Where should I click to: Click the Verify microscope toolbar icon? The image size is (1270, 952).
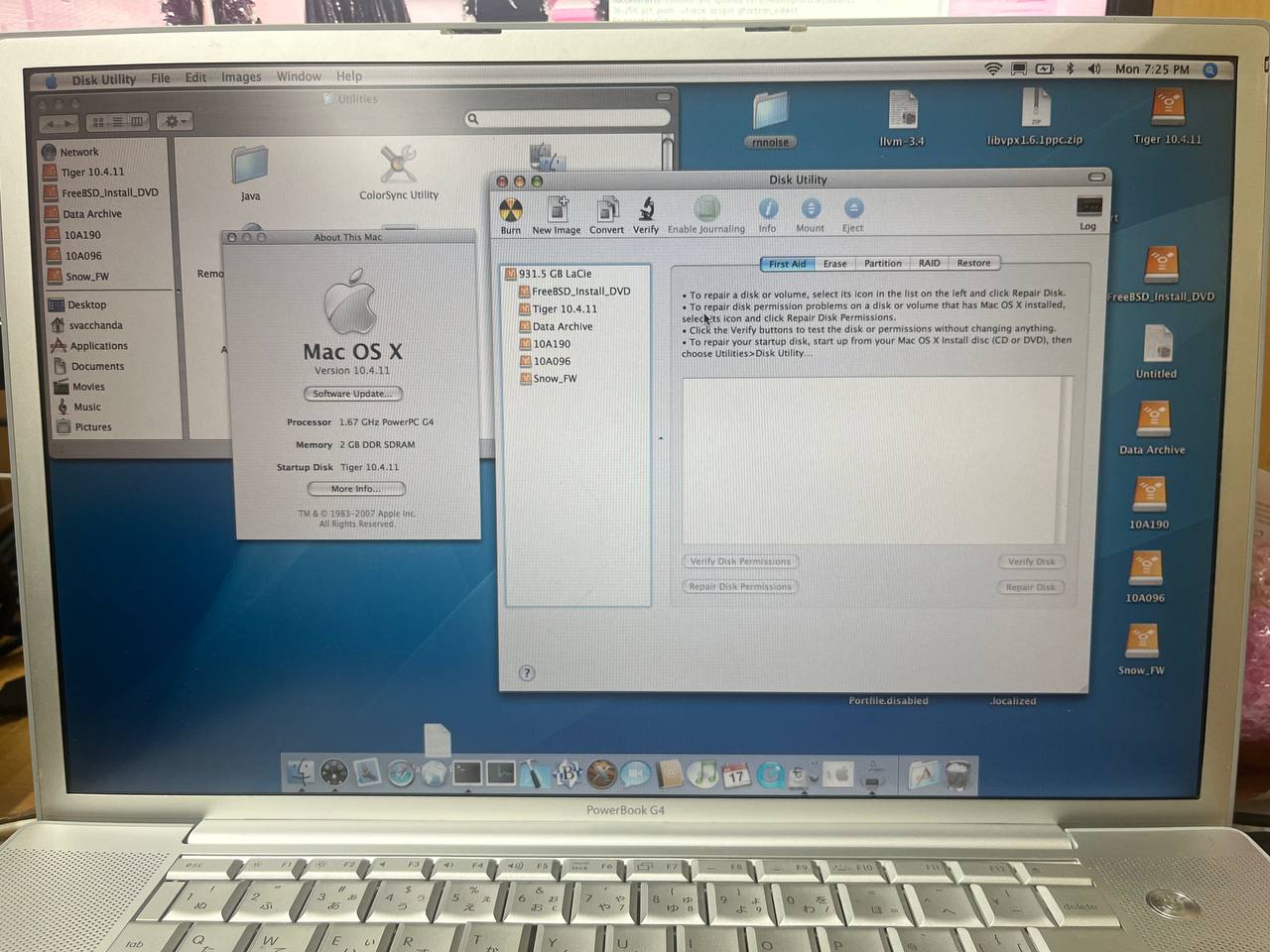646,209
